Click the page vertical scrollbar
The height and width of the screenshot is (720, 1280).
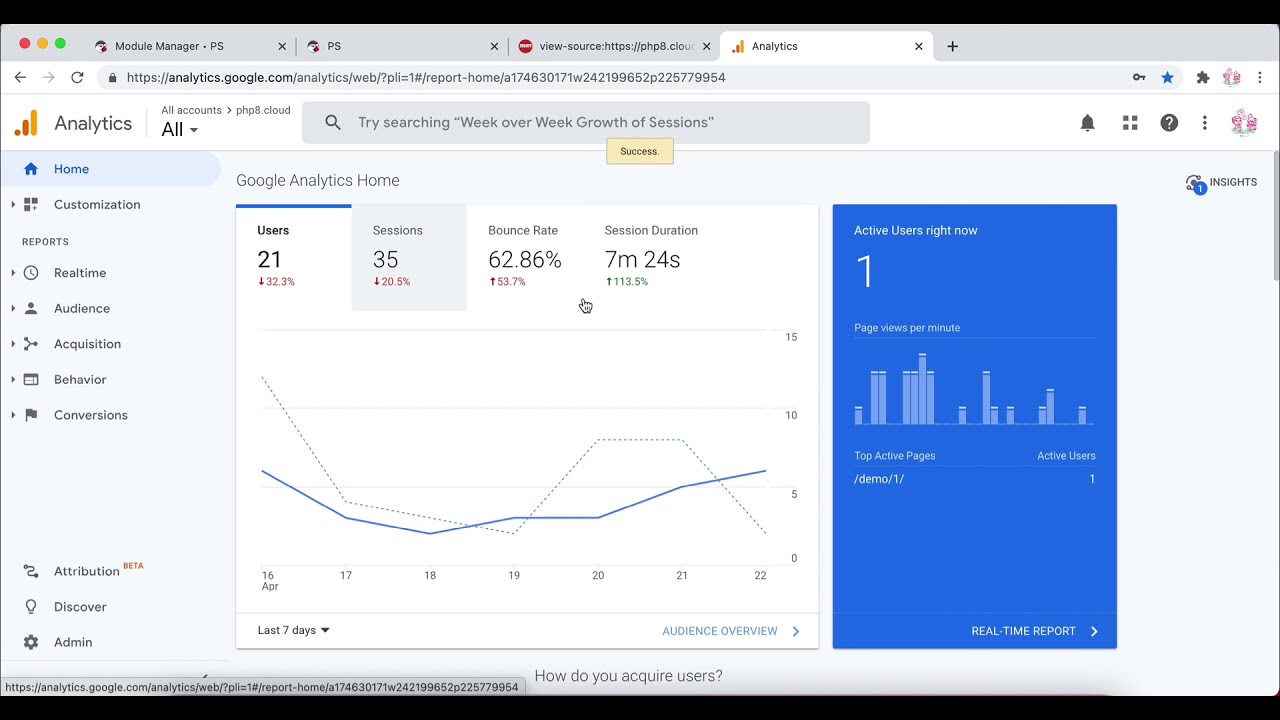click(x=1276, y=215)
